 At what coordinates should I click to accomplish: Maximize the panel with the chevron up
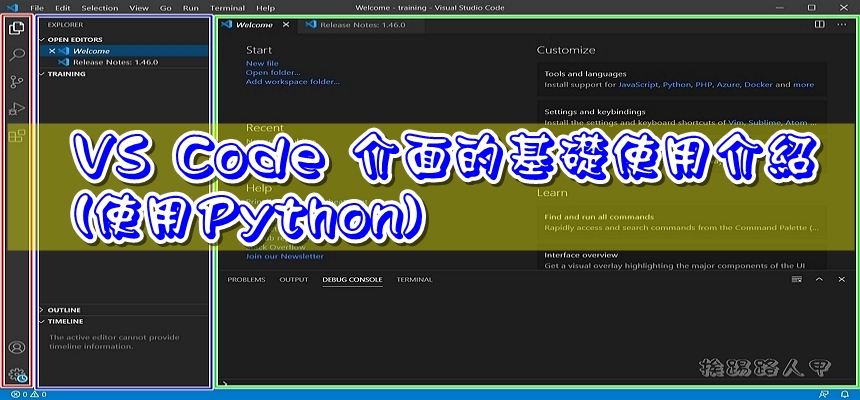click(x=819, y=279)
